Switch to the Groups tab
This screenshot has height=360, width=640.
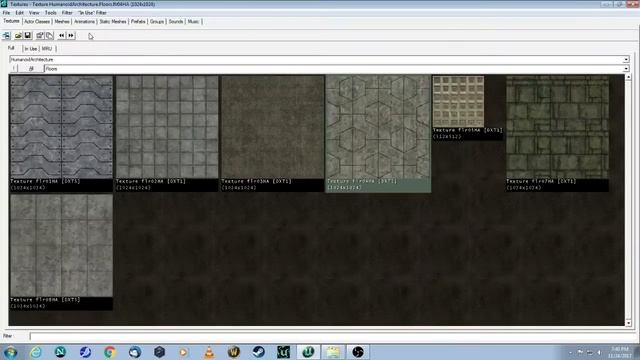pyautogui.click(x=157, y=22)
